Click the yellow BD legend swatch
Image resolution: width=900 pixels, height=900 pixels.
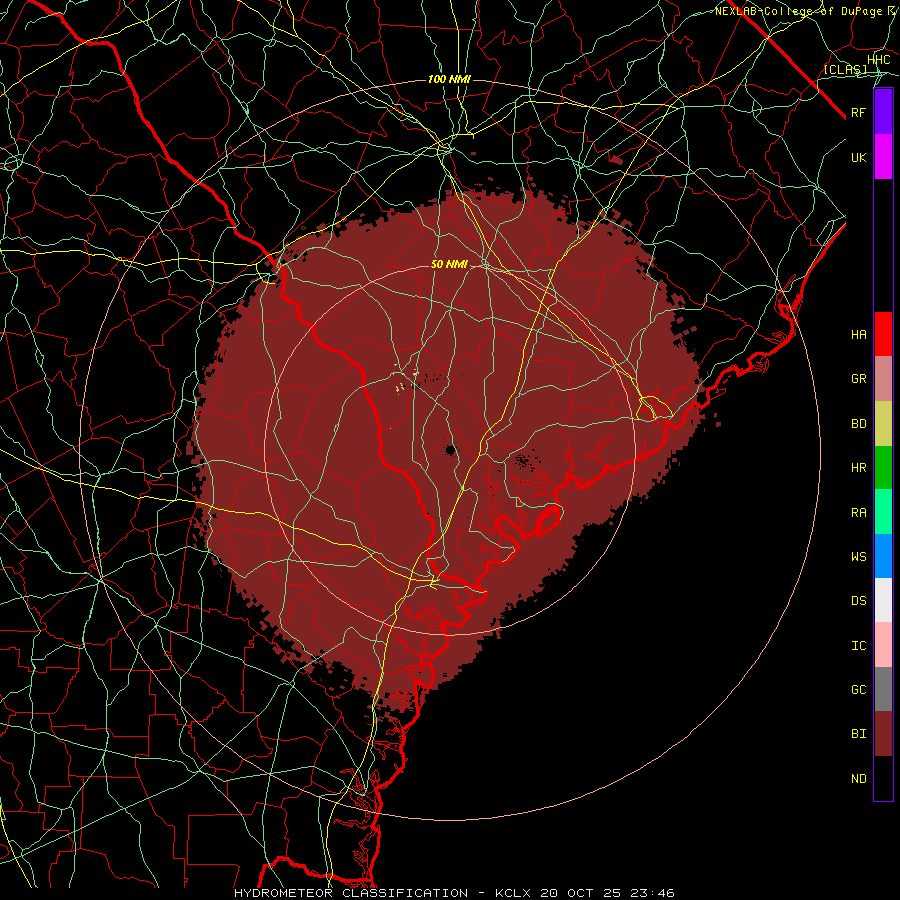(x=883, y=424)
